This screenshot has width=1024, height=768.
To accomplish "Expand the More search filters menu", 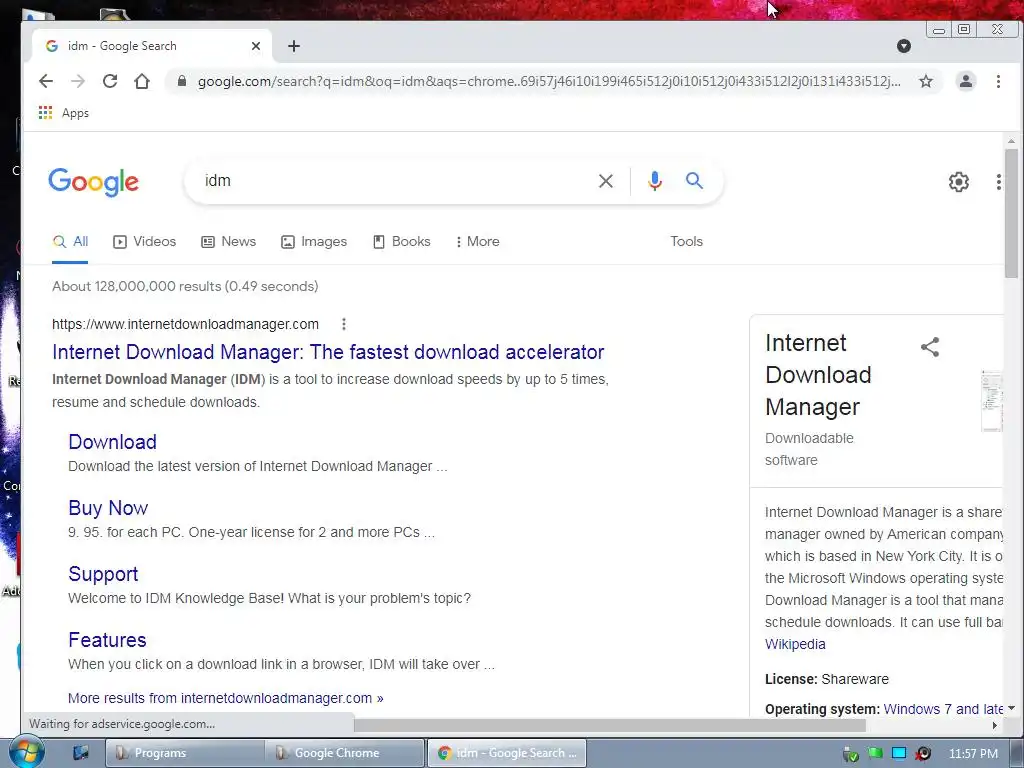I will coord(477,242).
